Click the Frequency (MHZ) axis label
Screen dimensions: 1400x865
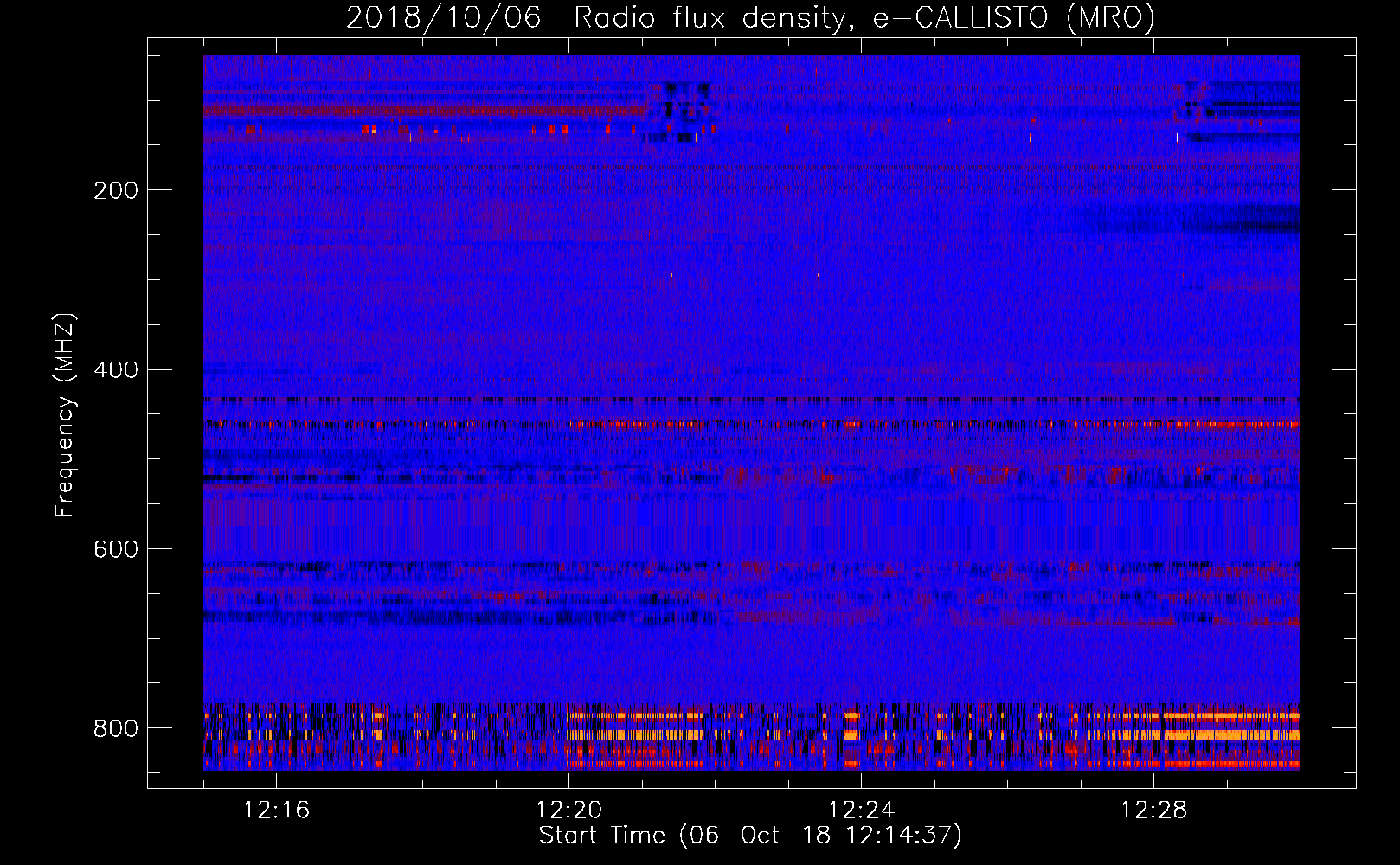pyautogui.click(x=65, y=414)
